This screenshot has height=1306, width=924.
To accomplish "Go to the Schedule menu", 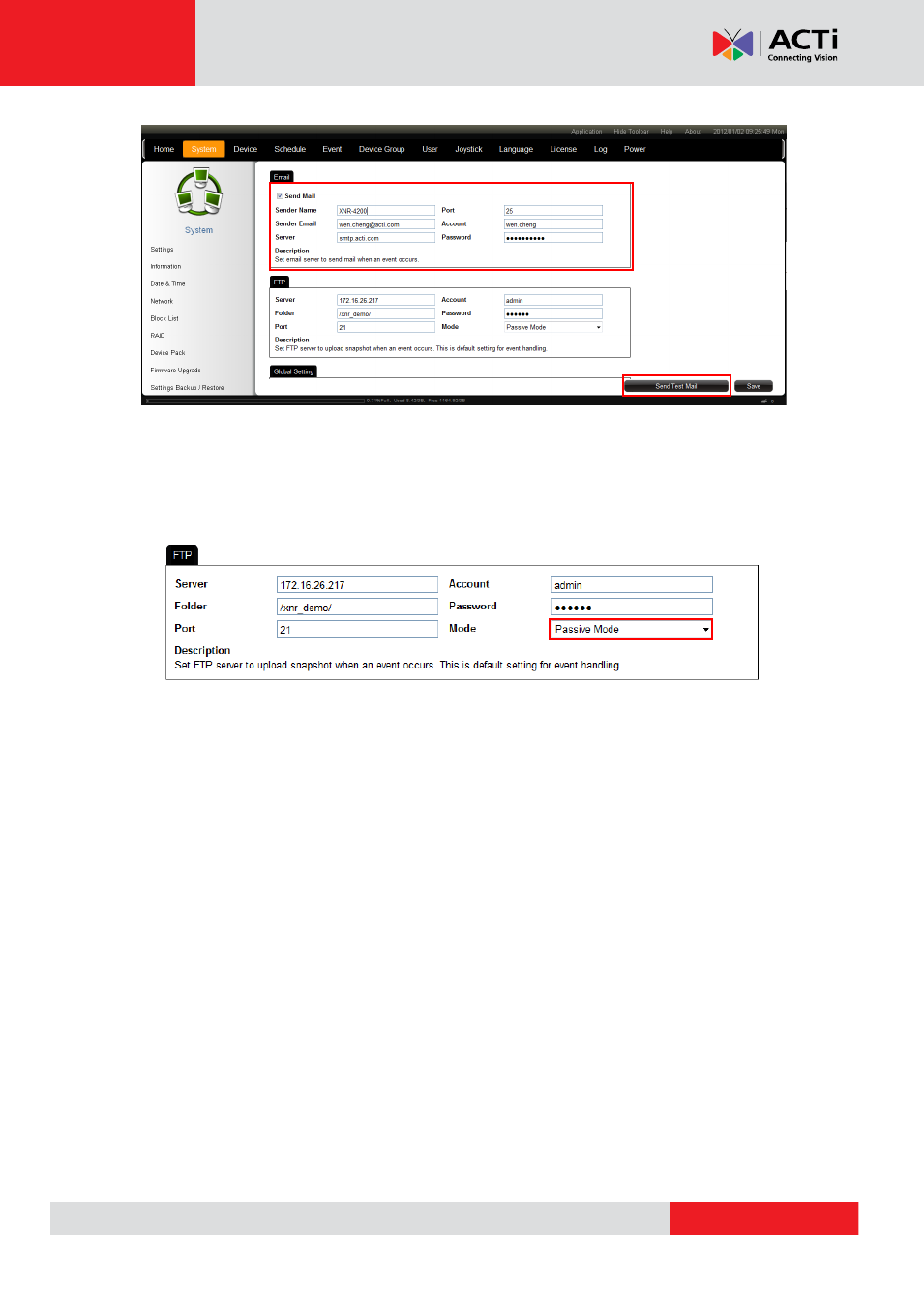I will tap(289, 149).
